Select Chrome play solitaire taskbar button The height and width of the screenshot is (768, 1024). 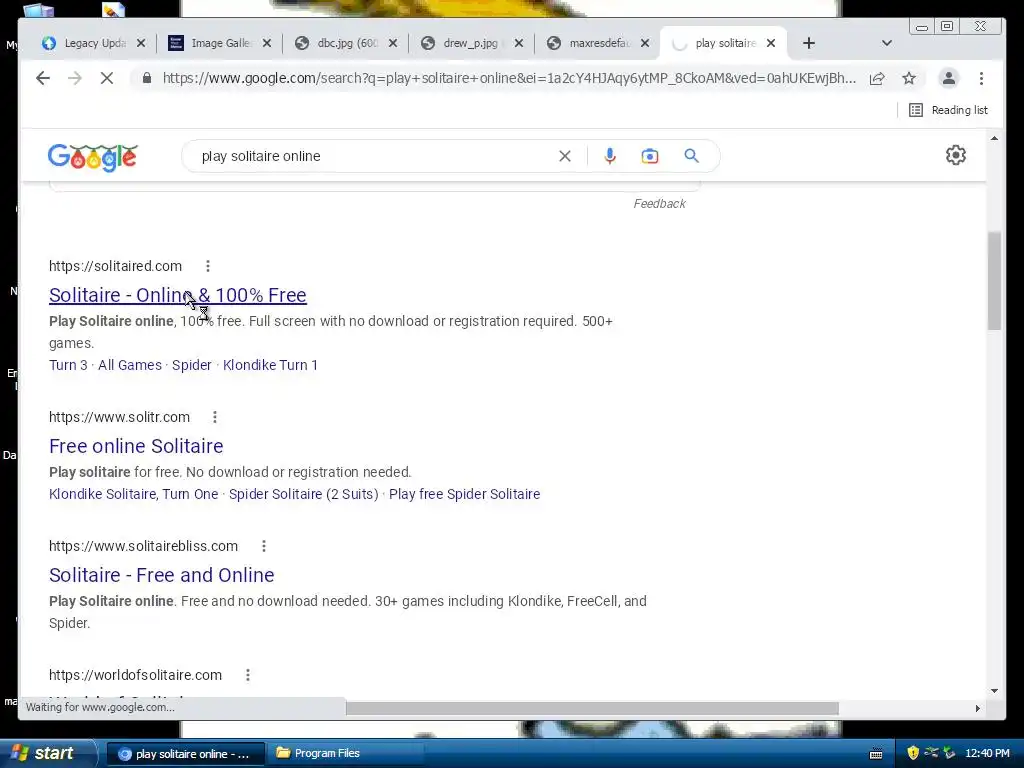click(x=185, y=754)
